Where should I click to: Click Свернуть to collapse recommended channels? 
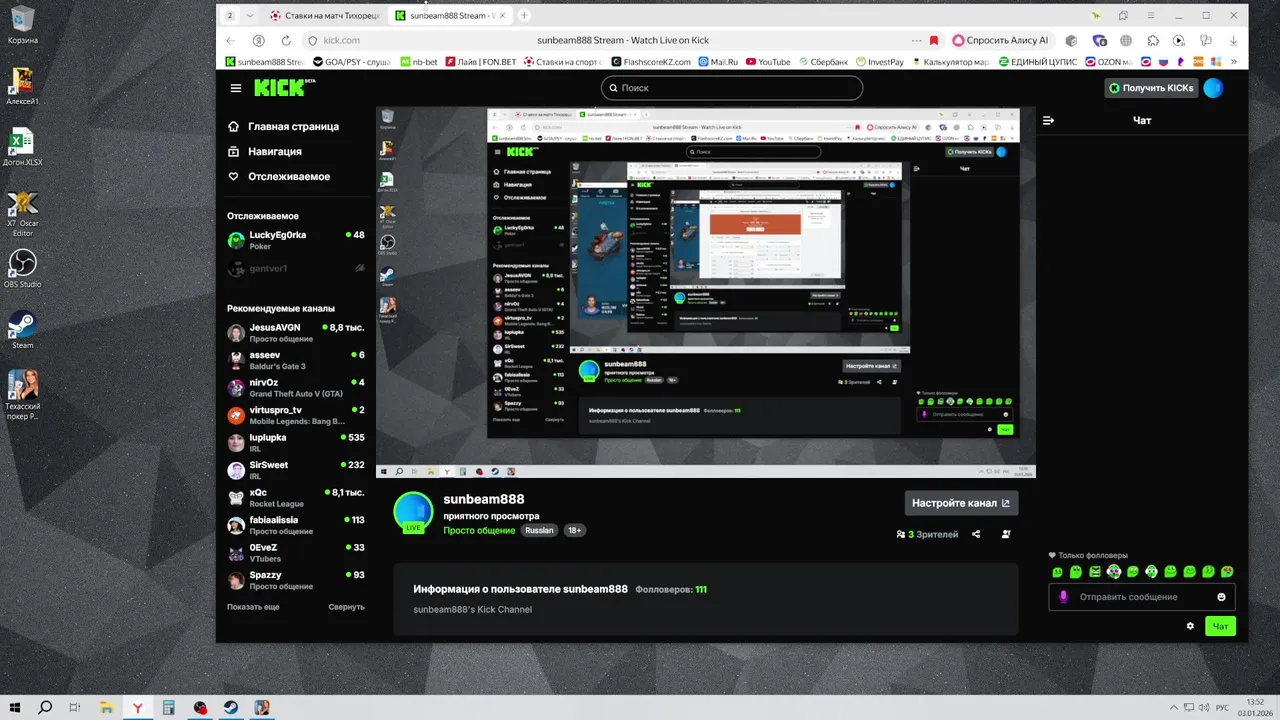pos(346,607)
